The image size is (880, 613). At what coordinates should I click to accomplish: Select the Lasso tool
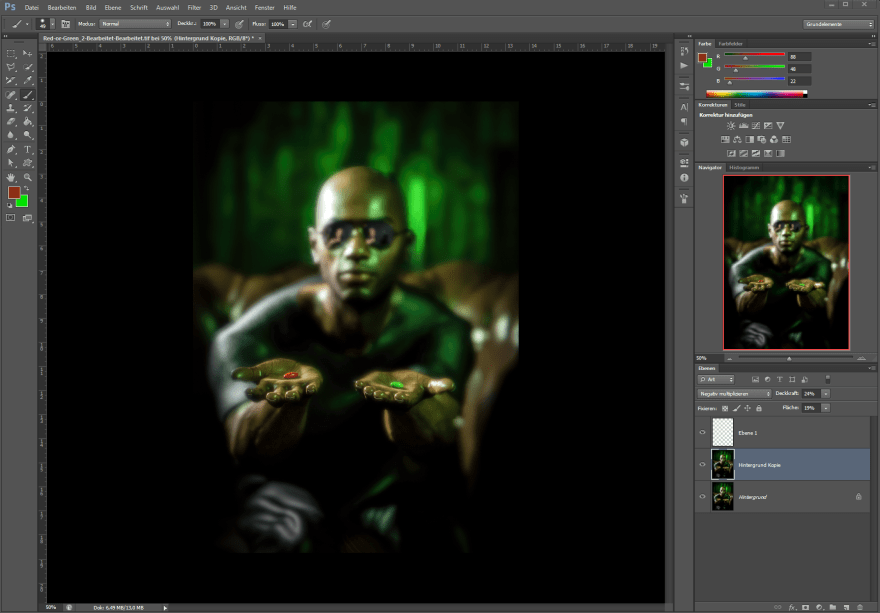point(11,67)
